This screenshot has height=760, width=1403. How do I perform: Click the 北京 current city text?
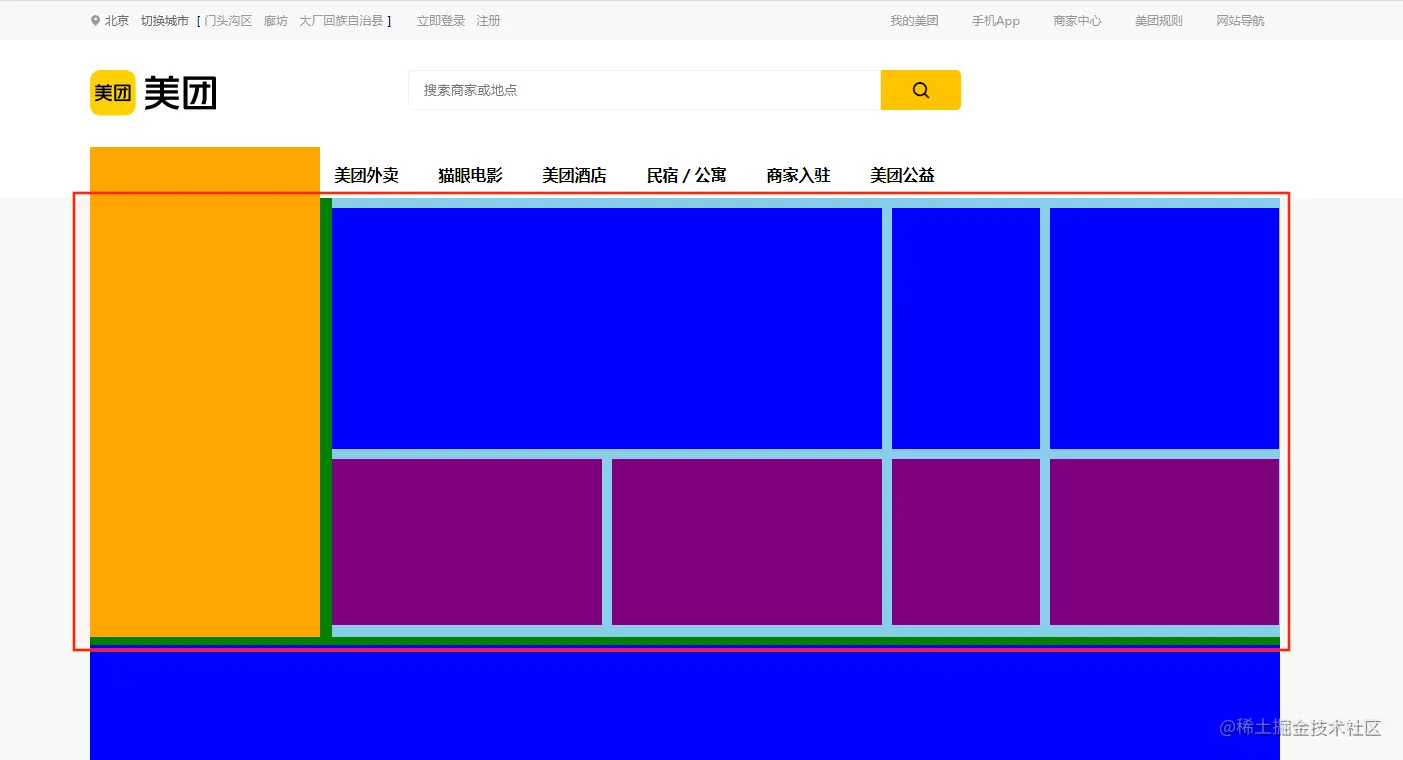pos(117,21)
